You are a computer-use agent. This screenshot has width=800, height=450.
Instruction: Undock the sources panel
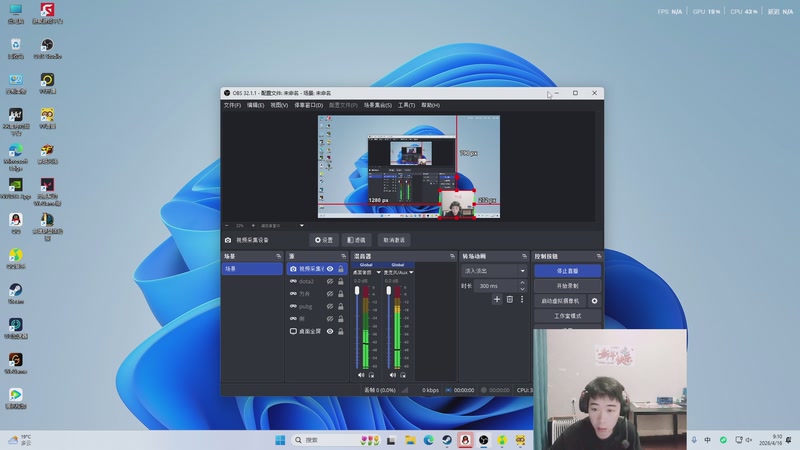[343, 256]
